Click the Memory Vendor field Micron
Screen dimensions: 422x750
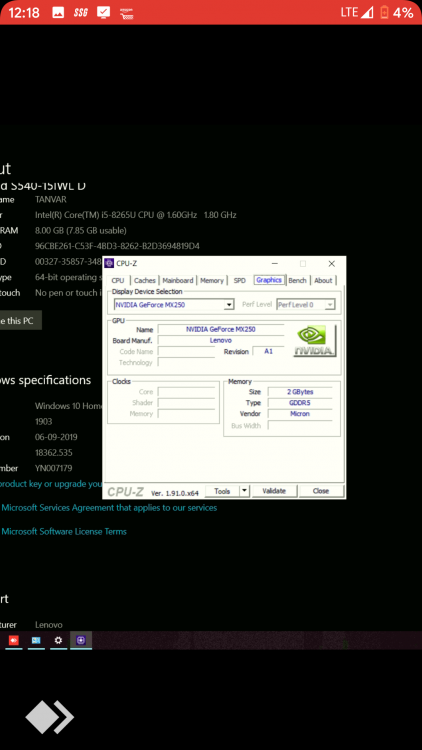pyautogui.click(x=300, y=414)
